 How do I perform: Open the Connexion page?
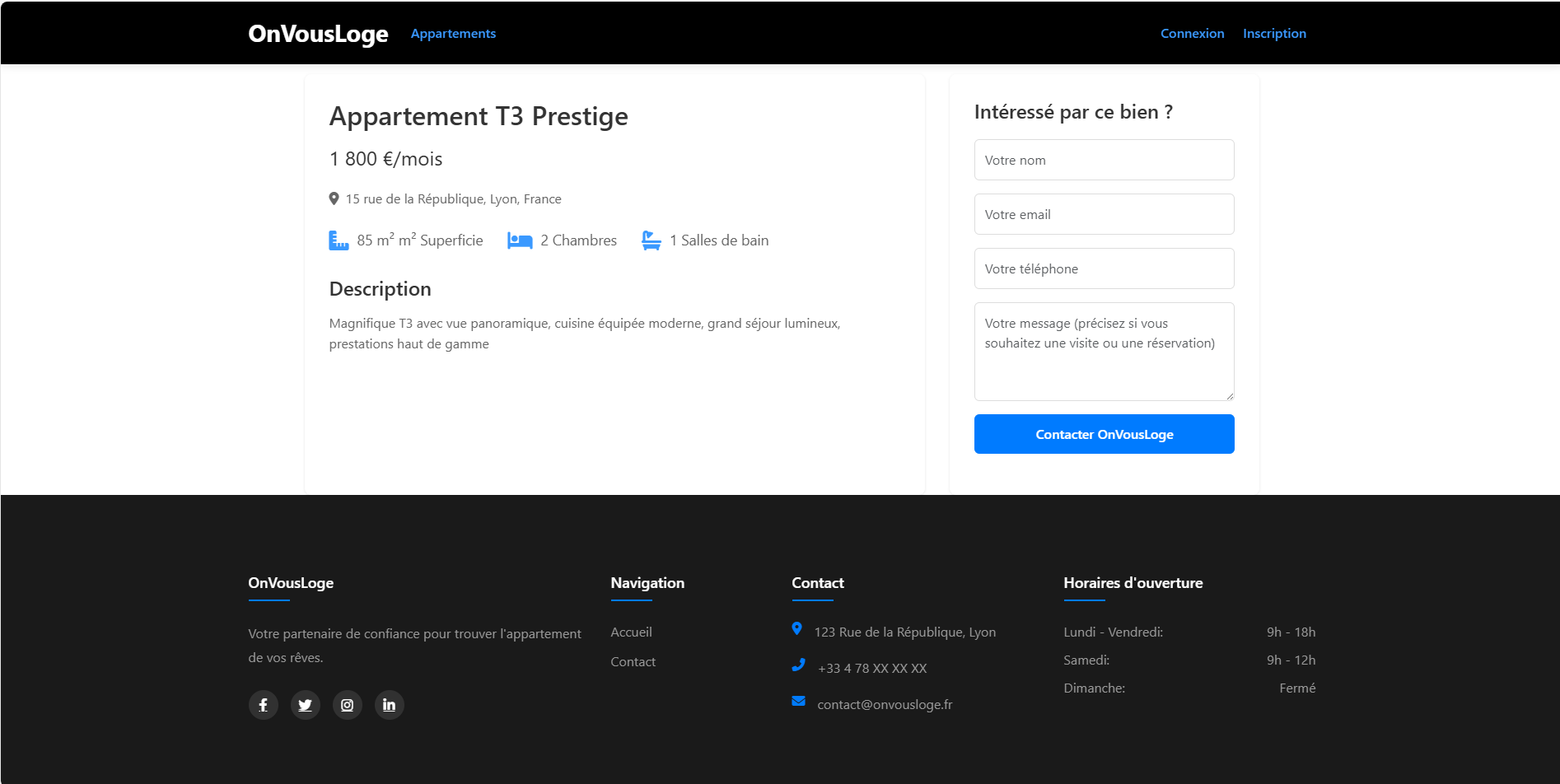(x=1192, y=34)
